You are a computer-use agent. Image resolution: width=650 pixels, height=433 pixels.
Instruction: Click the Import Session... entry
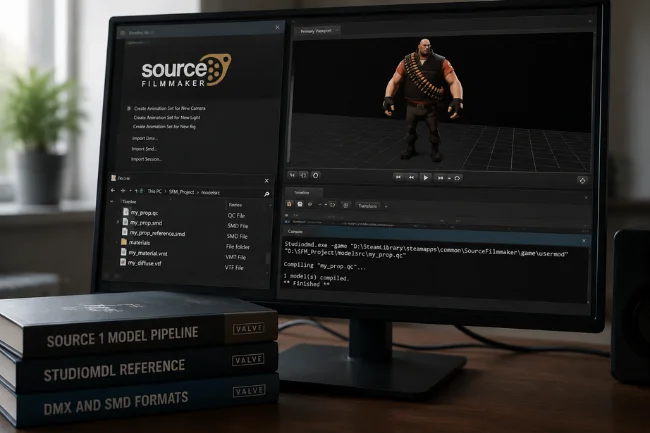(x=146, y=159)
